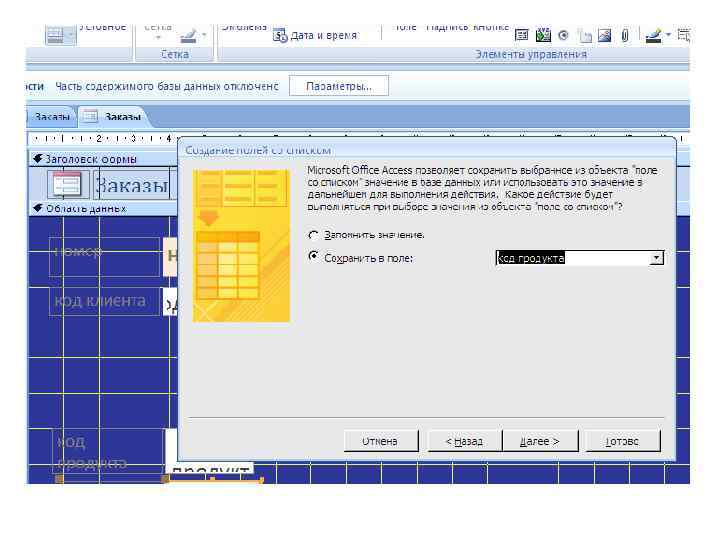Click the 'Сетка' ribbon group label

coord(175,54)
